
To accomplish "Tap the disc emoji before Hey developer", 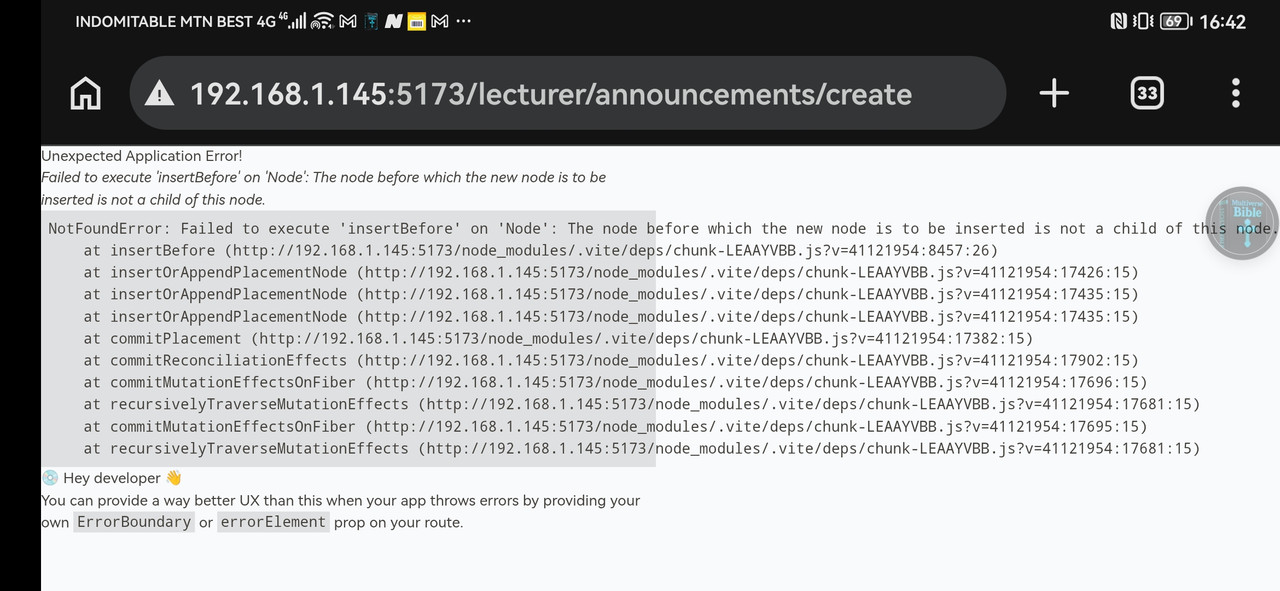I will [50, 478].
